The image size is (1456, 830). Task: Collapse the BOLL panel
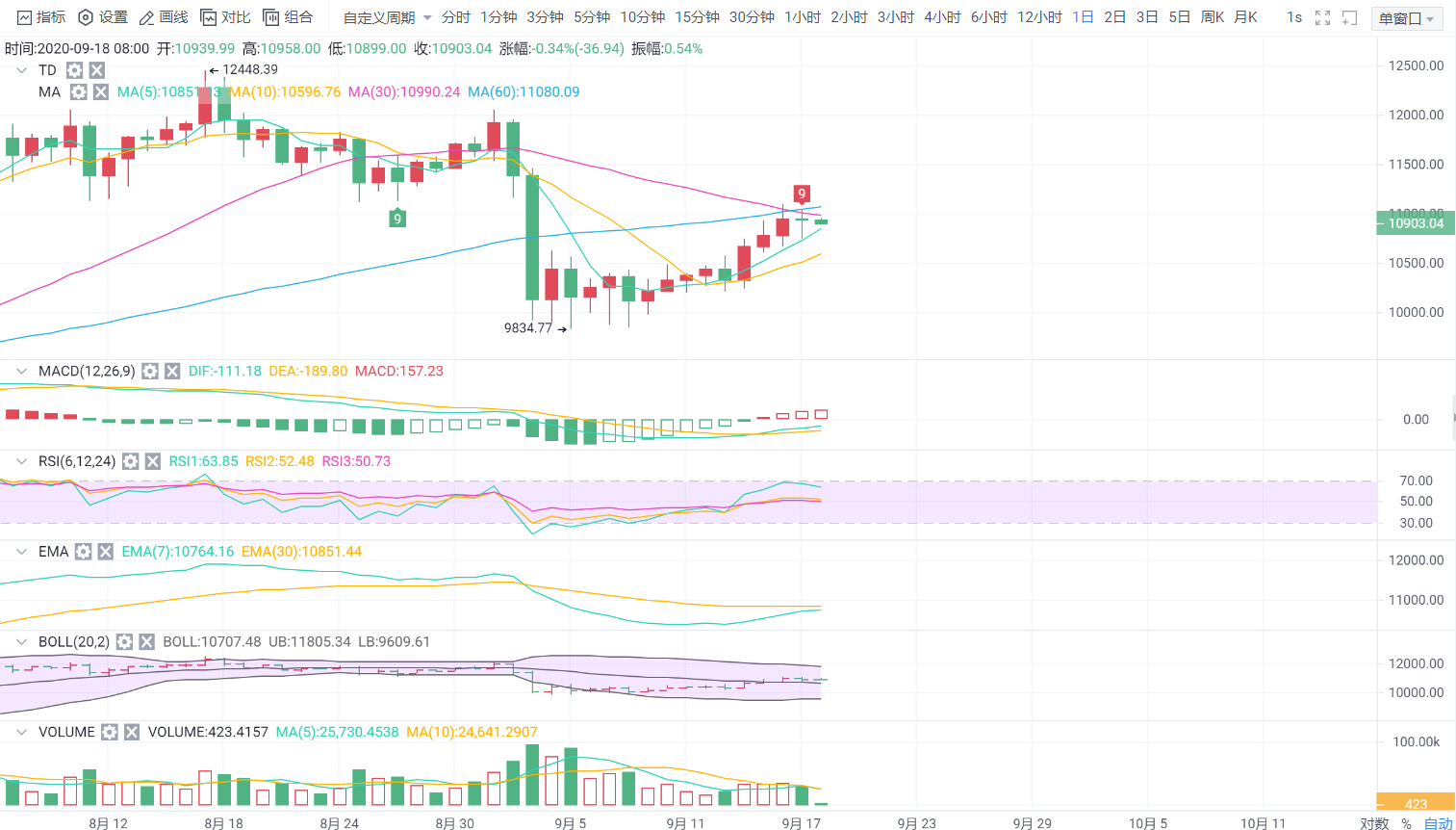click(21, 642)
